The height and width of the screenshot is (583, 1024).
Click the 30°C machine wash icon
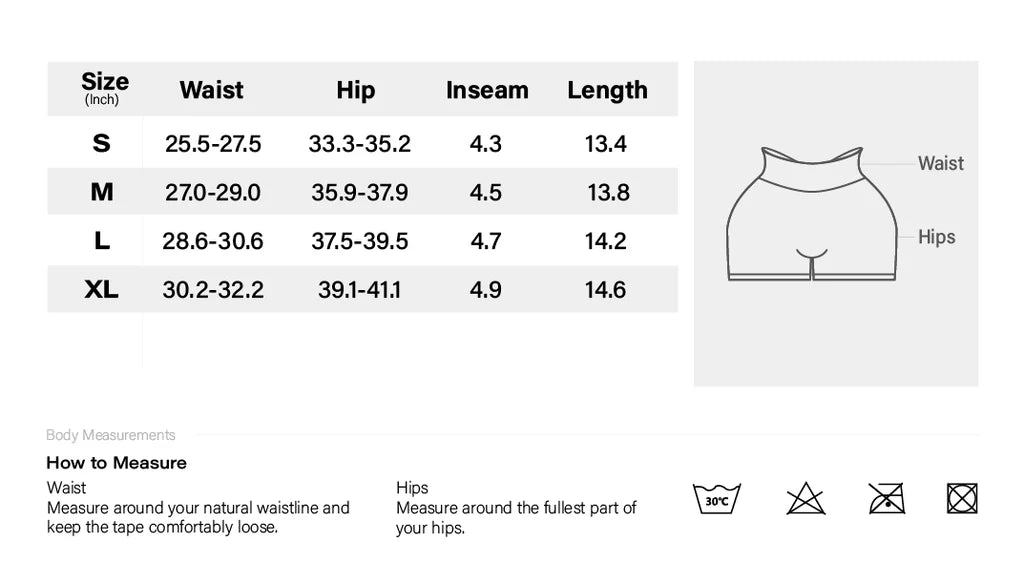coord(716,498)
